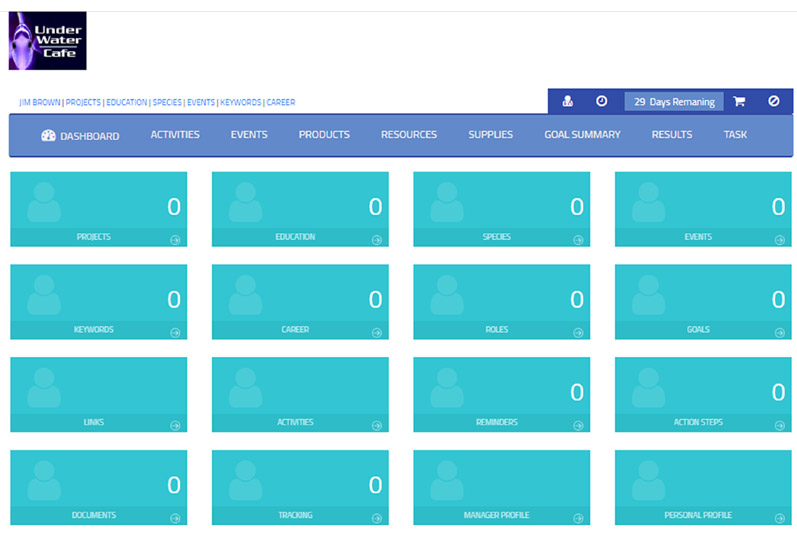The height and width of the screenshot is (538, 797).
Task: Select Goal Summary in navigation bar
Action: [582, 135]
